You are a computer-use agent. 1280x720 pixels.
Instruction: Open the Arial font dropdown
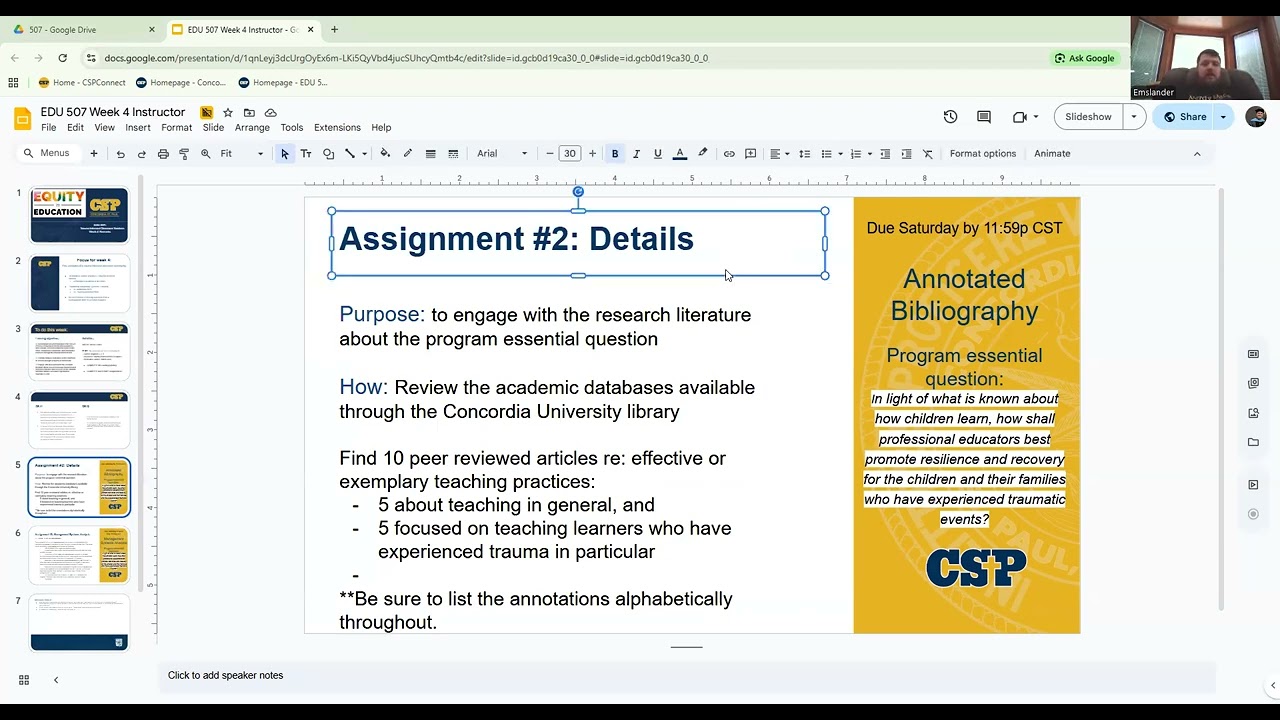tap(502, 154)
